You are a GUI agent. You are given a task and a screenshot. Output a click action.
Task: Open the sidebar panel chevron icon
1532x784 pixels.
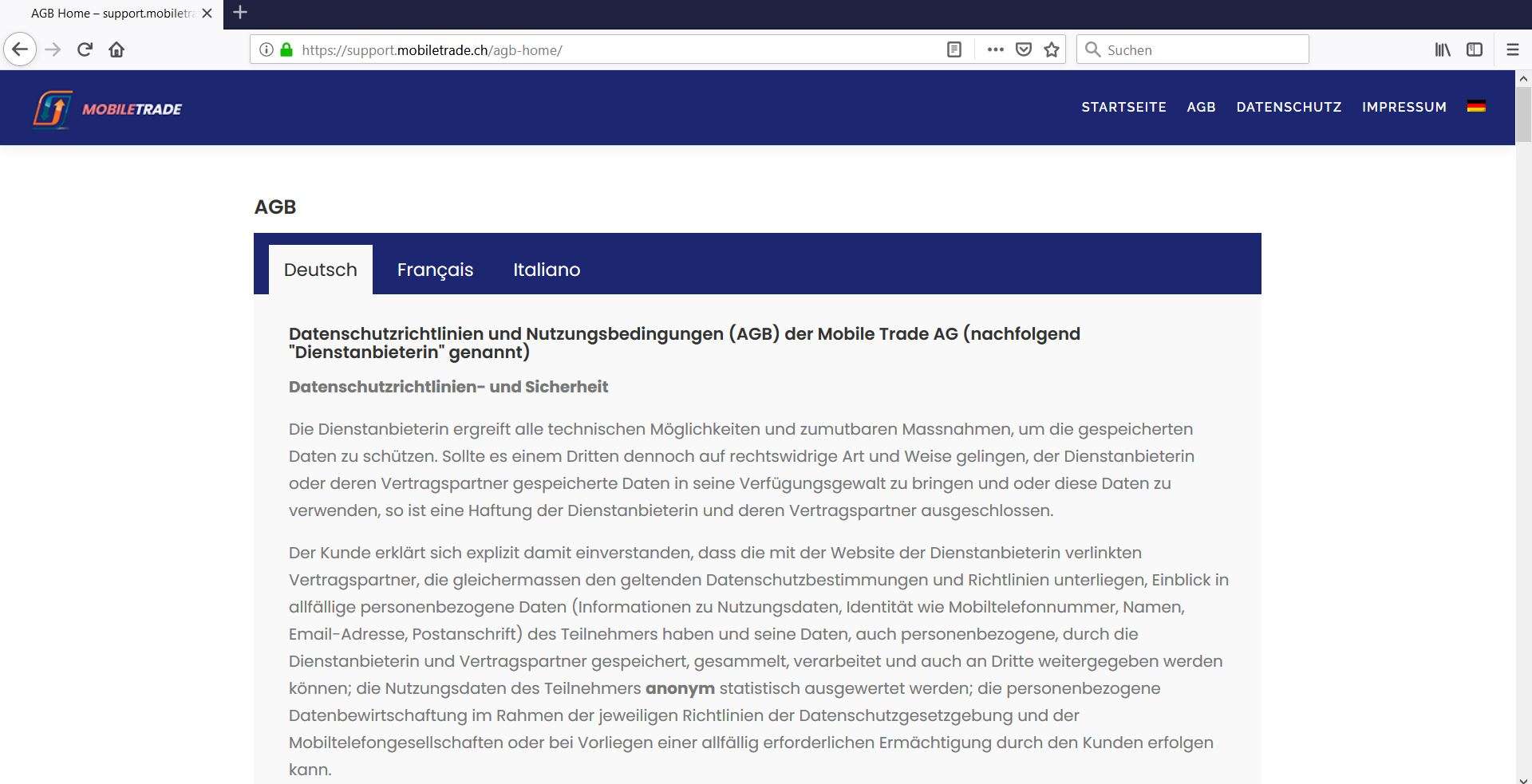click(x=1475, y=49)
